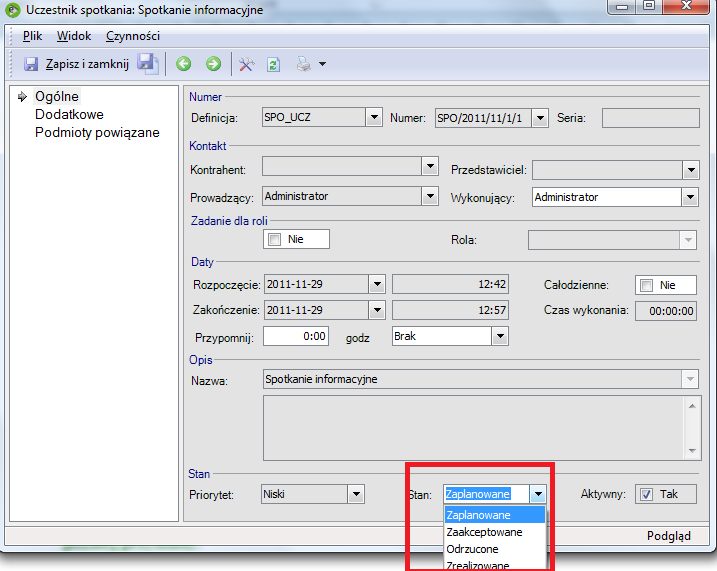Expand the Numer SPO/2011/11/1/1 dropdown
Screen dimensions: 717x571
point(540,118)
